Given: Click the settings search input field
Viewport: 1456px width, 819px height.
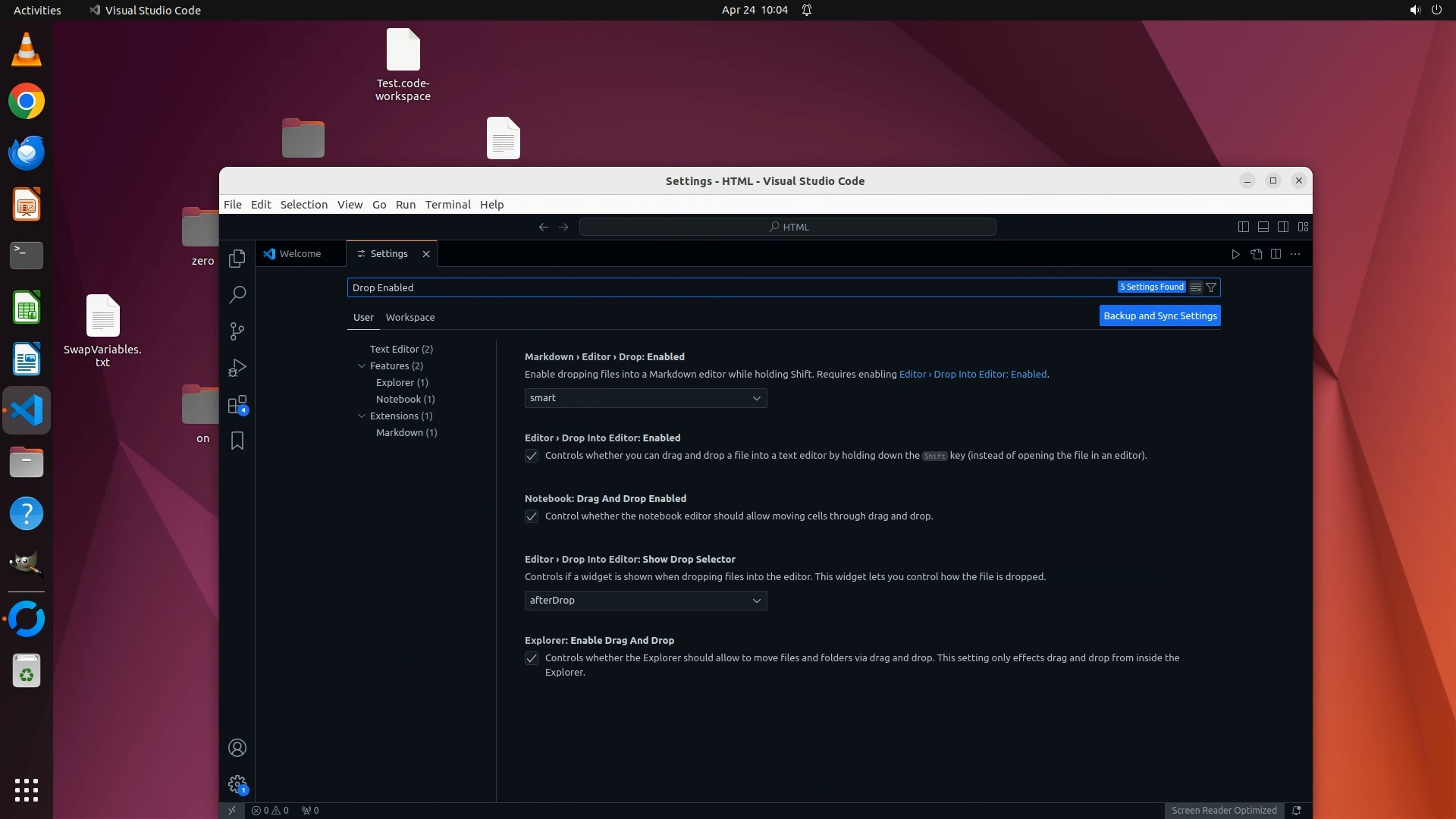Looking at the screenshot, I should pyautogui.click(x=728, y=287).
